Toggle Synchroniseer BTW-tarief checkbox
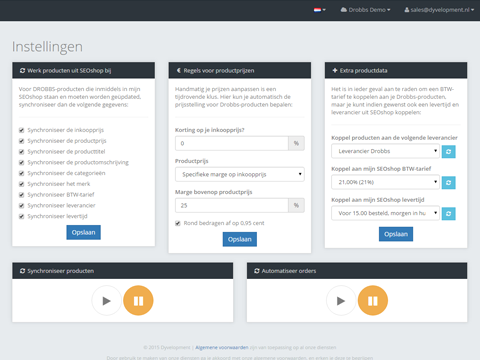This screenshot has height=360, width=480. pos(21,195)
